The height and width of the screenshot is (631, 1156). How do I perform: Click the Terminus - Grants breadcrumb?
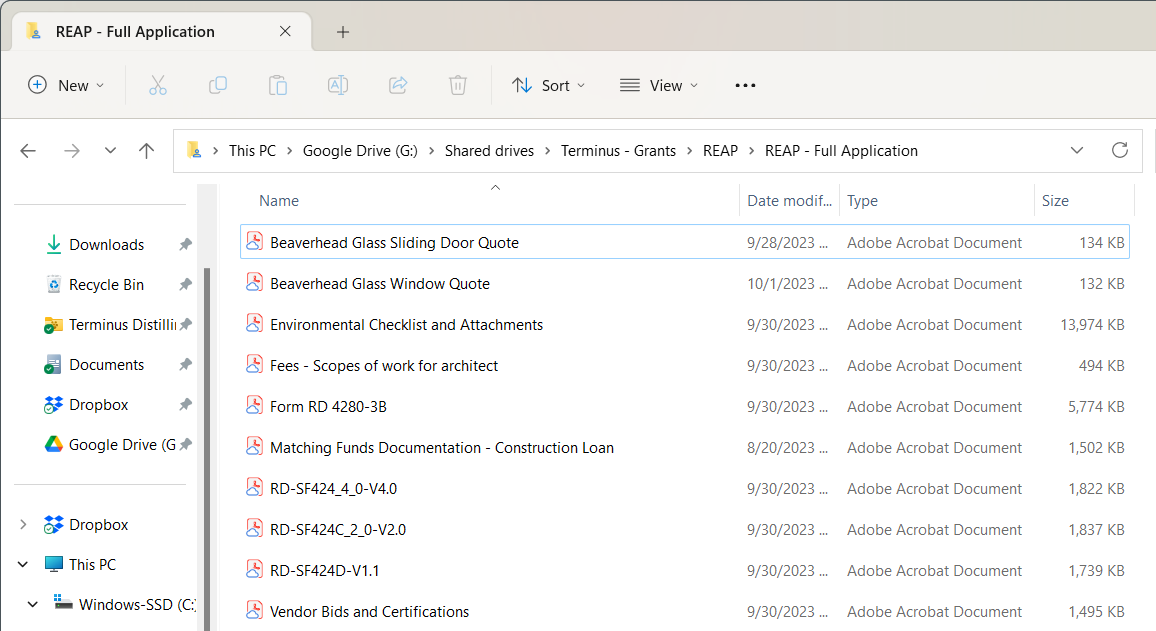point(618,151)
